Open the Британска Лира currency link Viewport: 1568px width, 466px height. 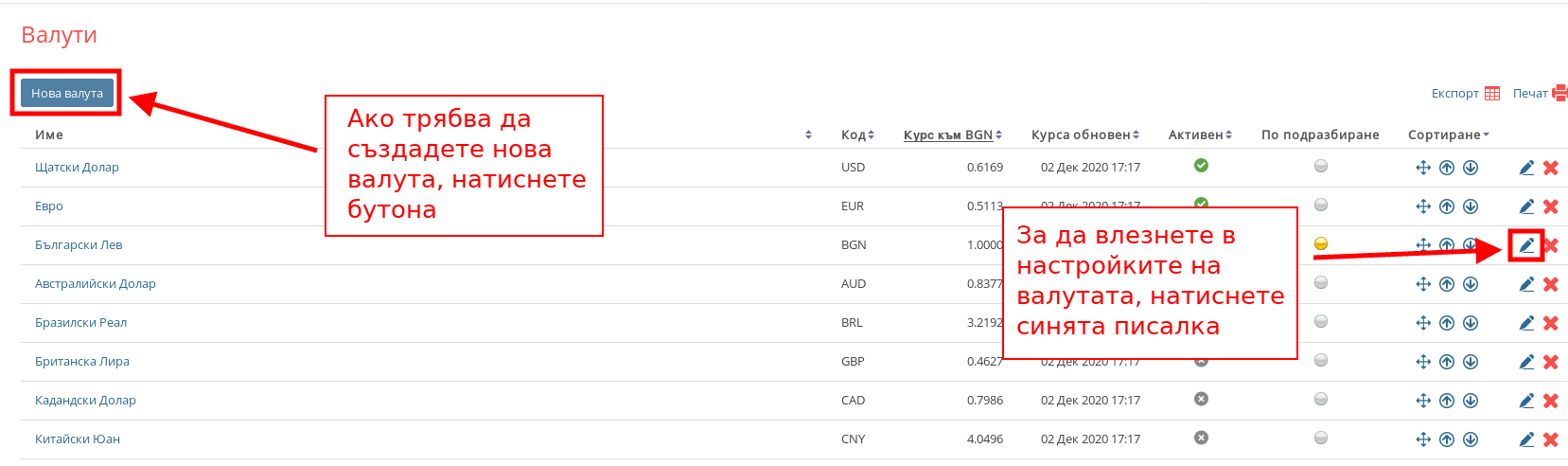click(82, 362)
